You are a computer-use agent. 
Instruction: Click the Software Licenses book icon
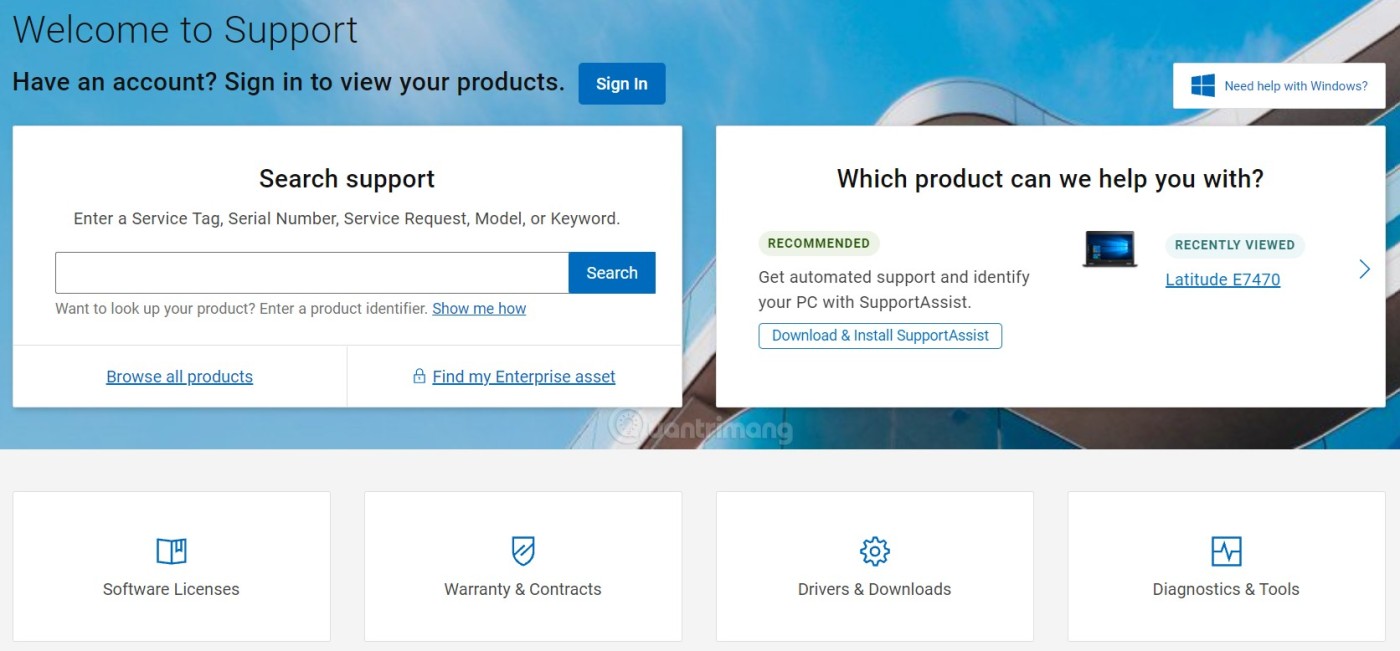point(171,551)
